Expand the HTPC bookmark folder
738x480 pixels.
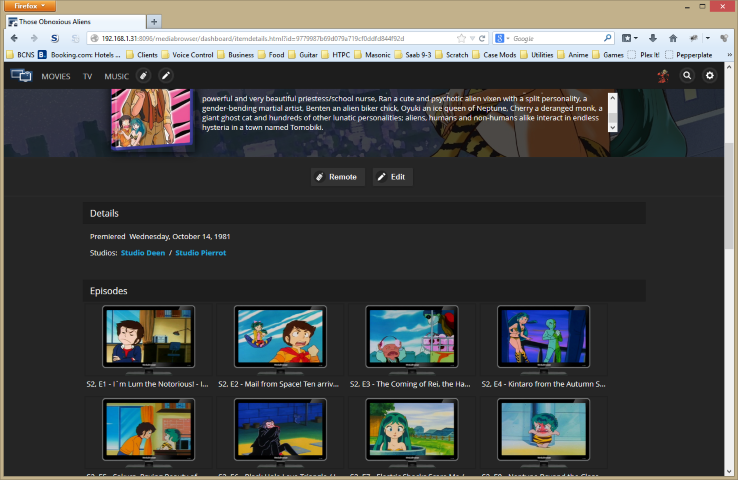pyautogui.click(x=336, y=55)
